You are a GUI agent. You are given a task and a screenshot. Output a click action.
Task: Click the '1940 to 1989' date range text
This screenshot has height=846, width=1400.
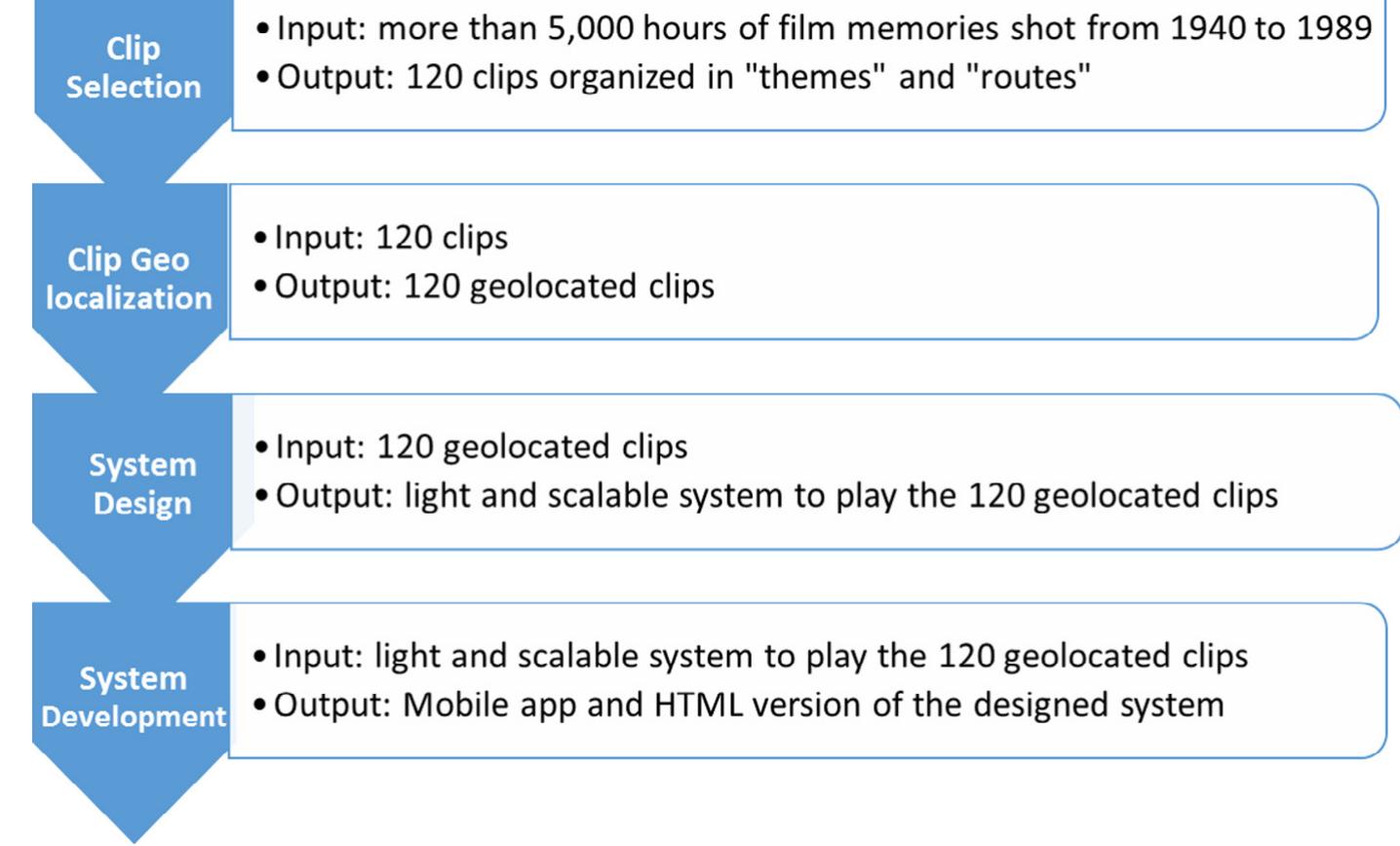click(1270, 28)
